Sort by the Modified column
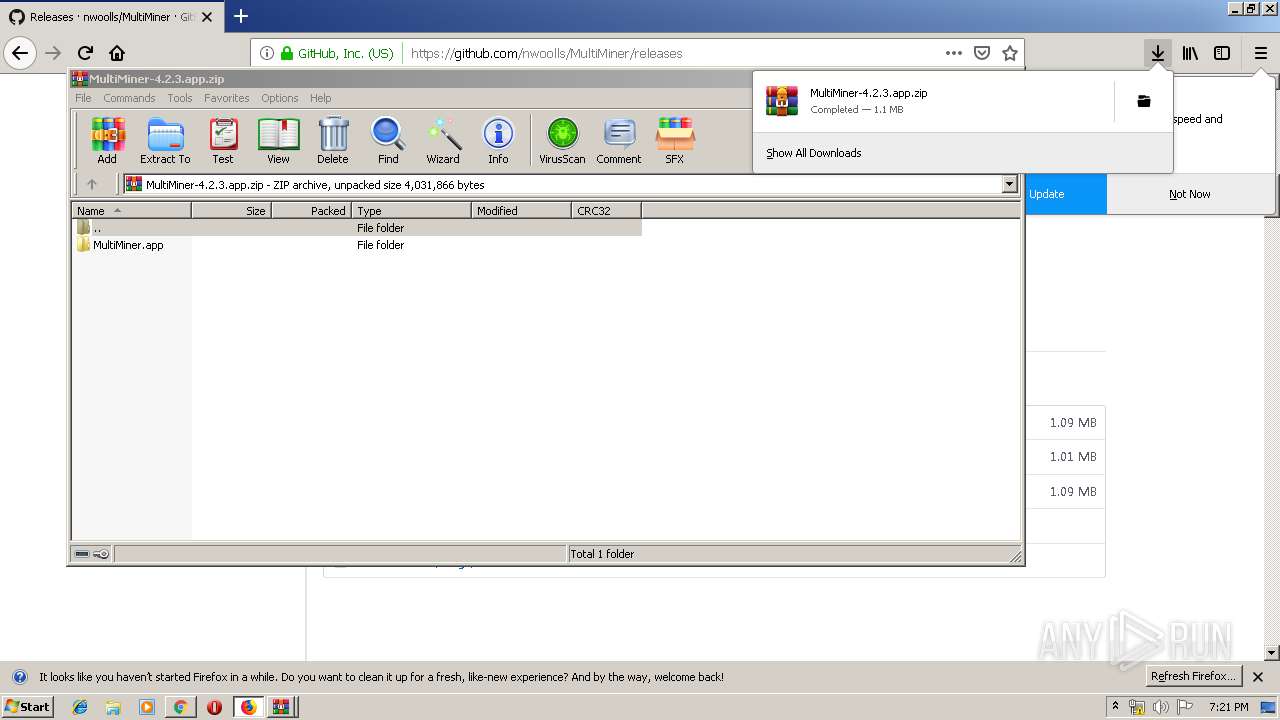The image size is (1280, 720). coord(521,210)
